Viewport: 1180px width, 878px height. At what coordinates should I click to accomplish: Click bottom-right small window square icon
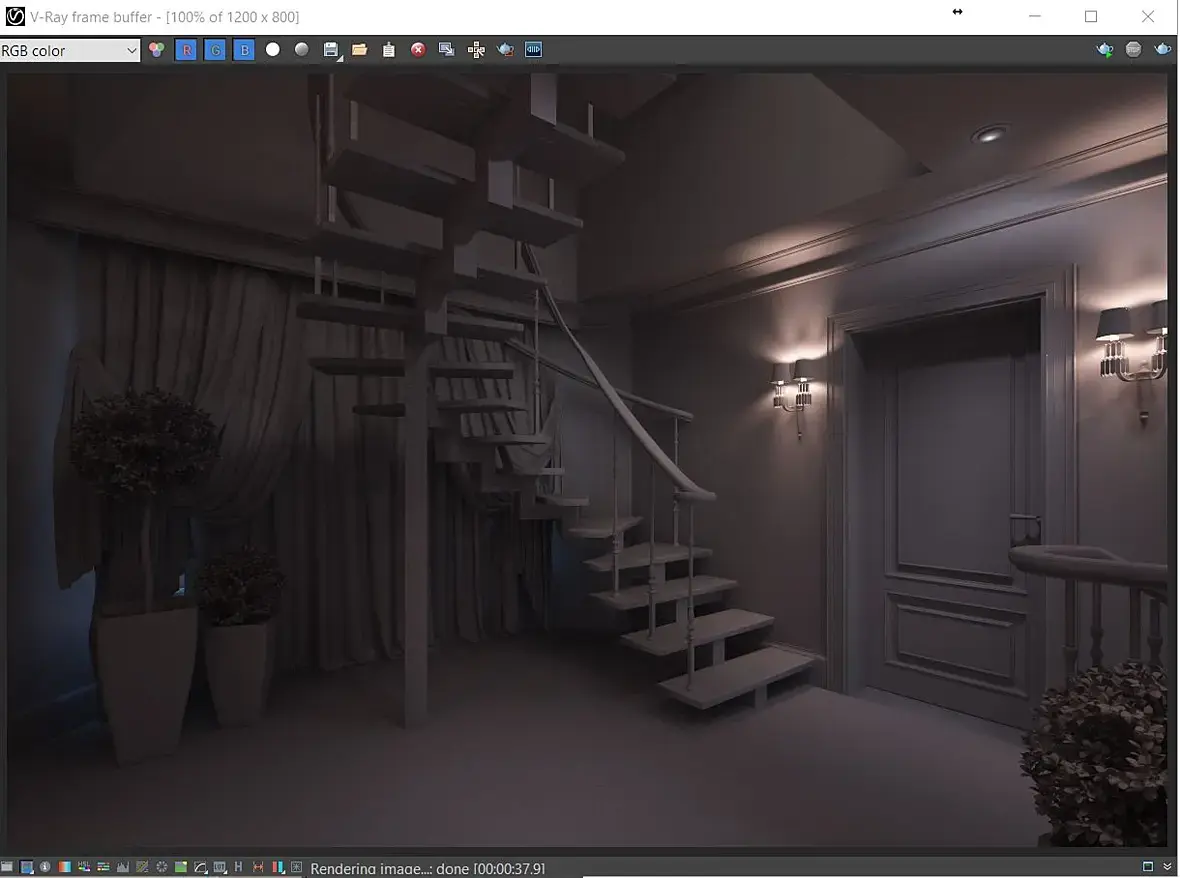click(x=1148, y=867)
